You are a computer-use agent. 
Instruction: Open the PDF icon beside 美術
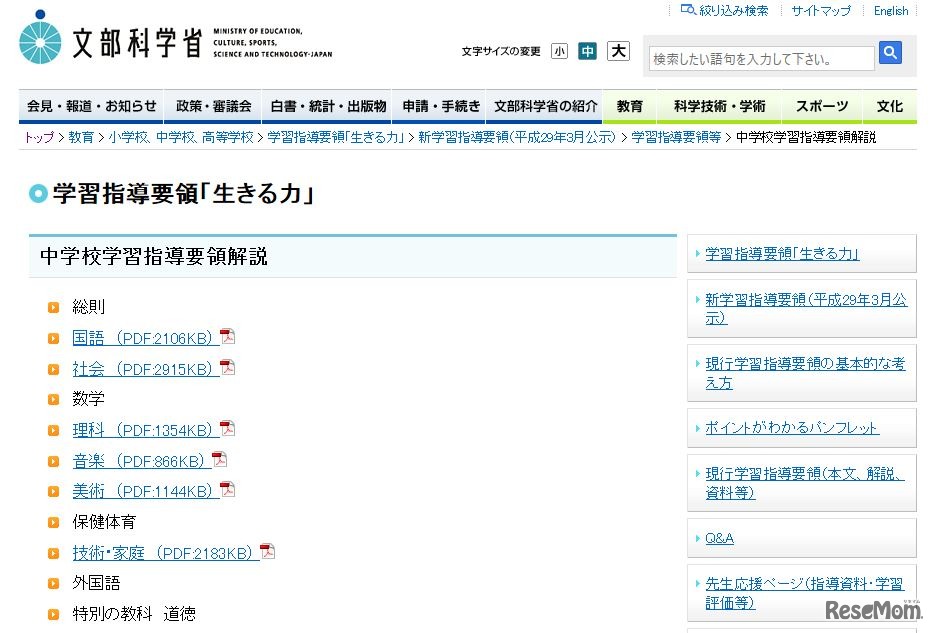[227, 490]
